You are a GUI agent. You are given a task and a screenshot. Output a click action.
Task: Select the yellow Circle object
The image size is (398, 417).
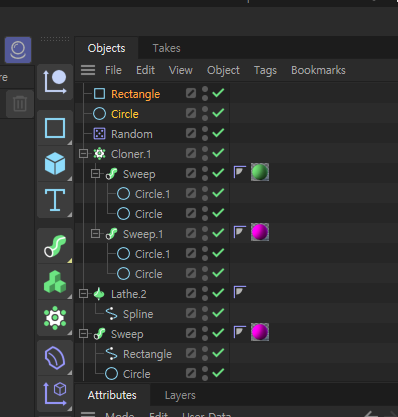click(x=125, y=114)
